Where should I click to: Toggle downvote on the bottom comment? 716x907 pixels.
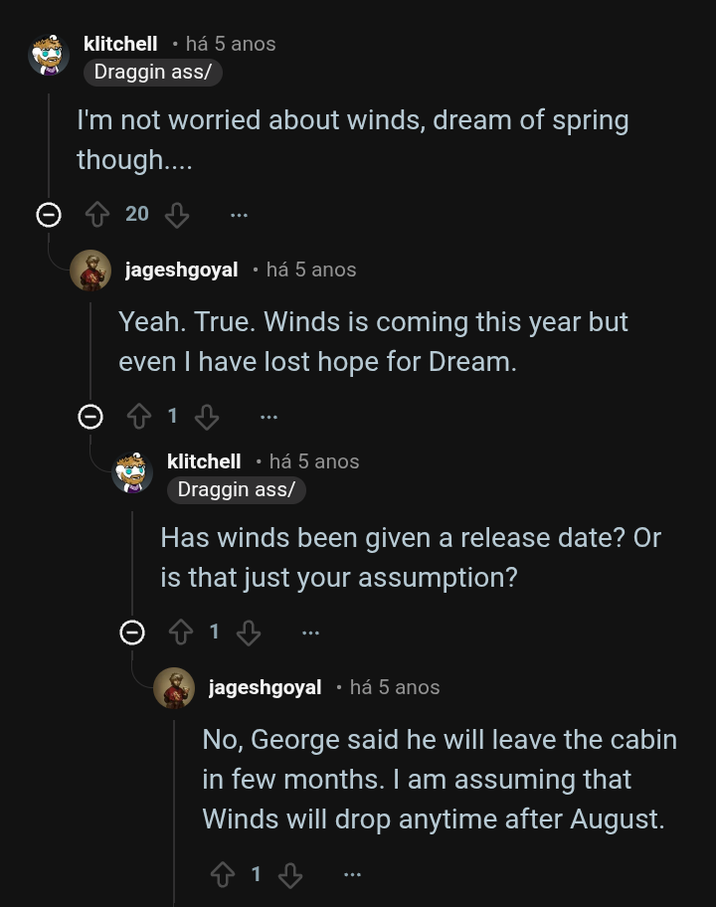[x=290, y=872]
